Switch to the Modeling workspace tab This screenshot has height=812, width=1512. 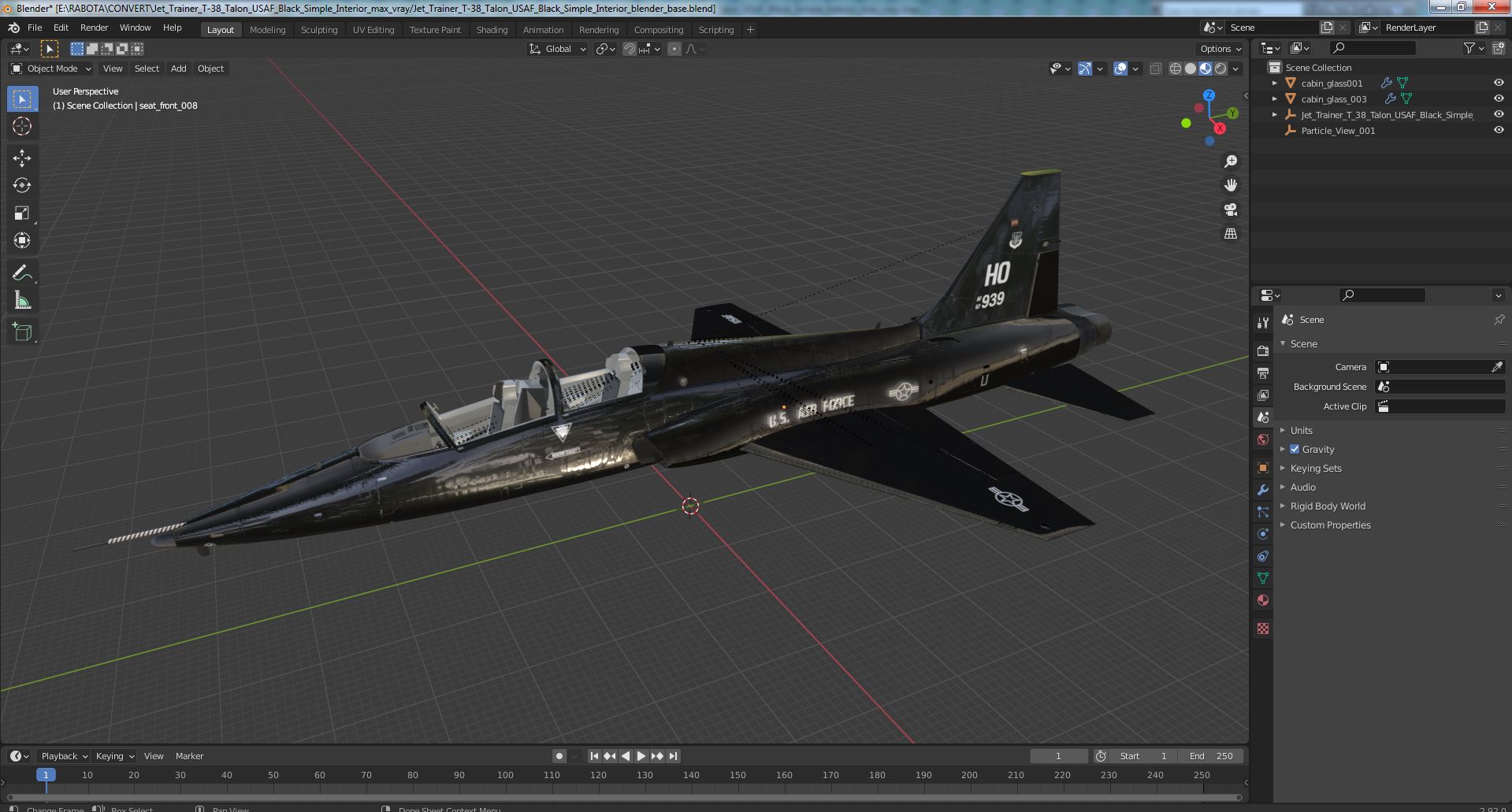[x=267, y=29]
